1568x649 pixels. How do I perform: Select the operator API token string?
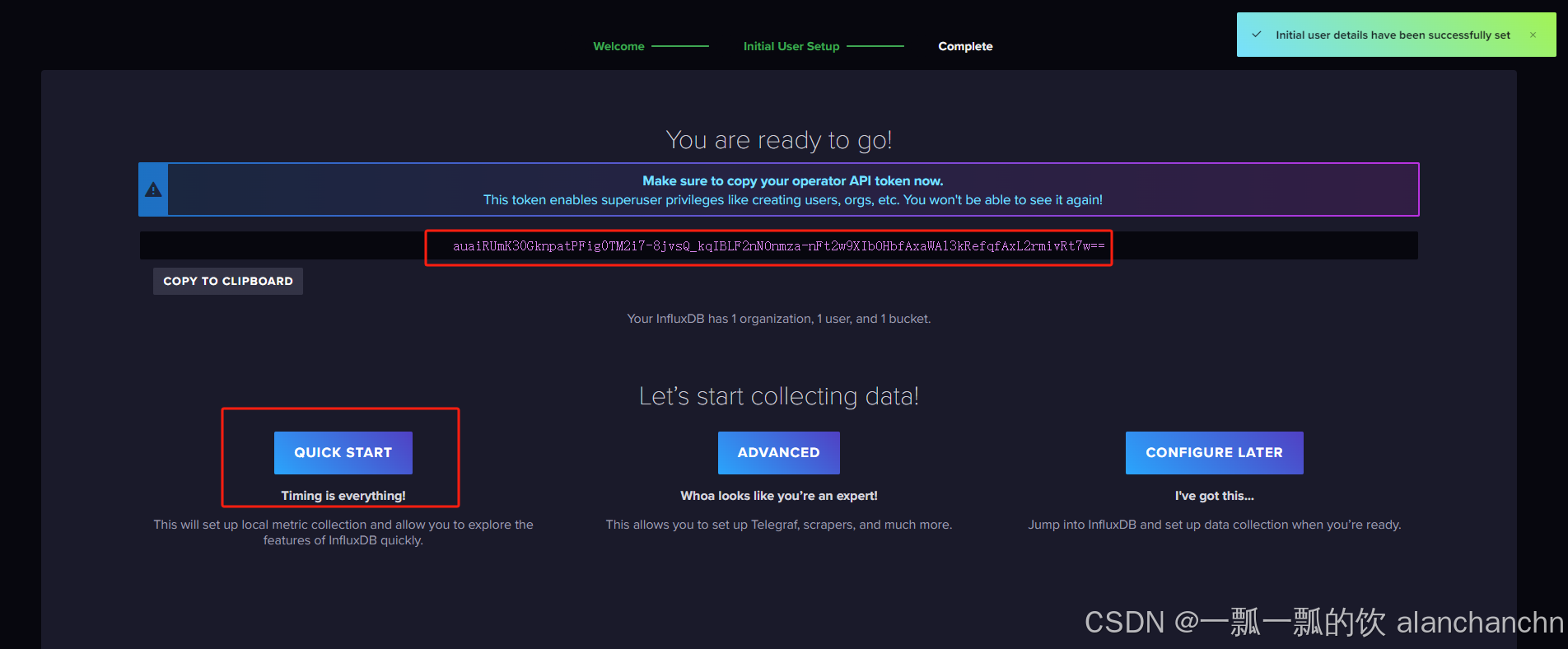point(778,246)
